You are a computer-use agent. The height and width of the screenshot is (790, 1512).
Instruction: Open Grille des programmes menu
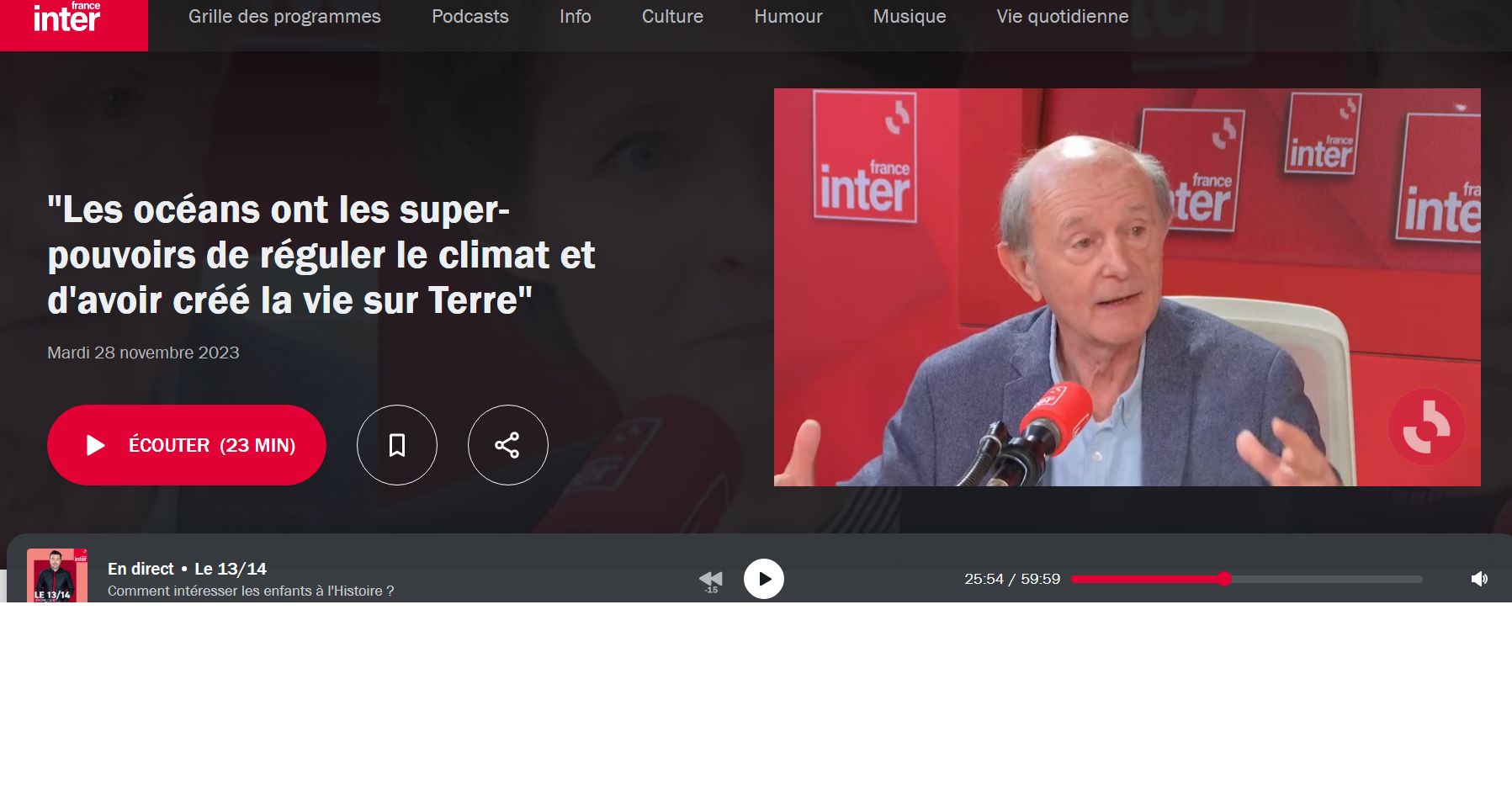point(284,17)
